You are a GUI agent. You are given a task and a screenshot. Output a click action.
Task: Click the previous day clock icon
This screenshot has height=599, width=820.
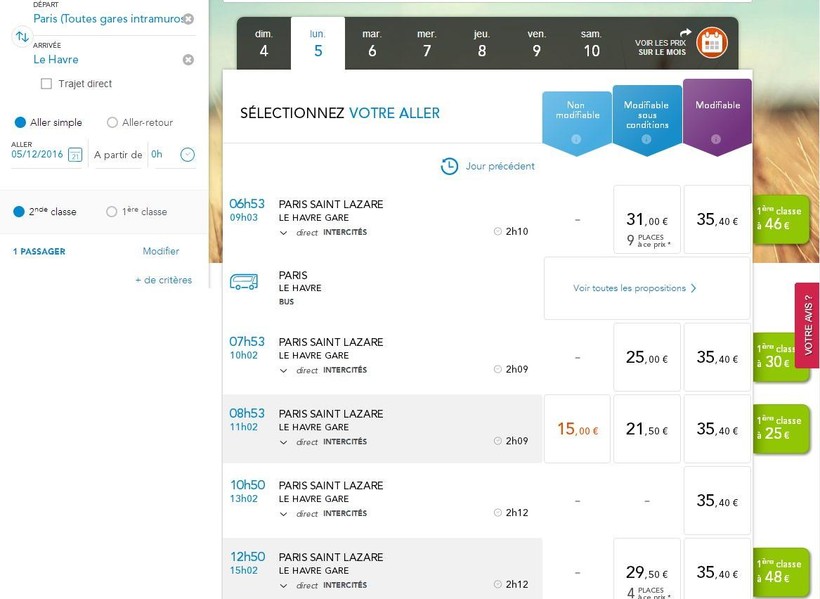tap(450, 166)
